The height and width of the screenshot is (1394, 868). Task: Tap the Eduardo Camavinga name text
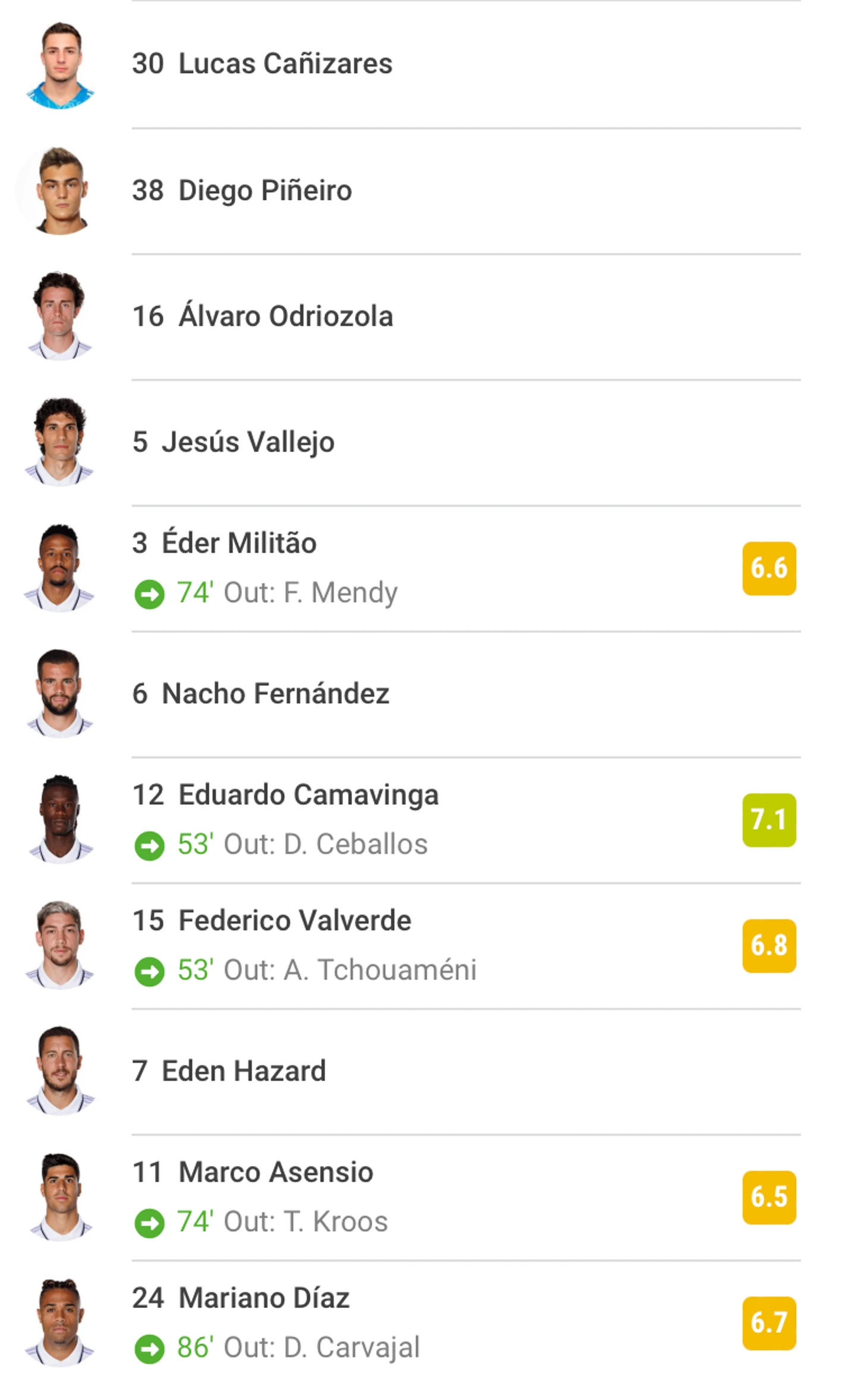coord(308,795)
